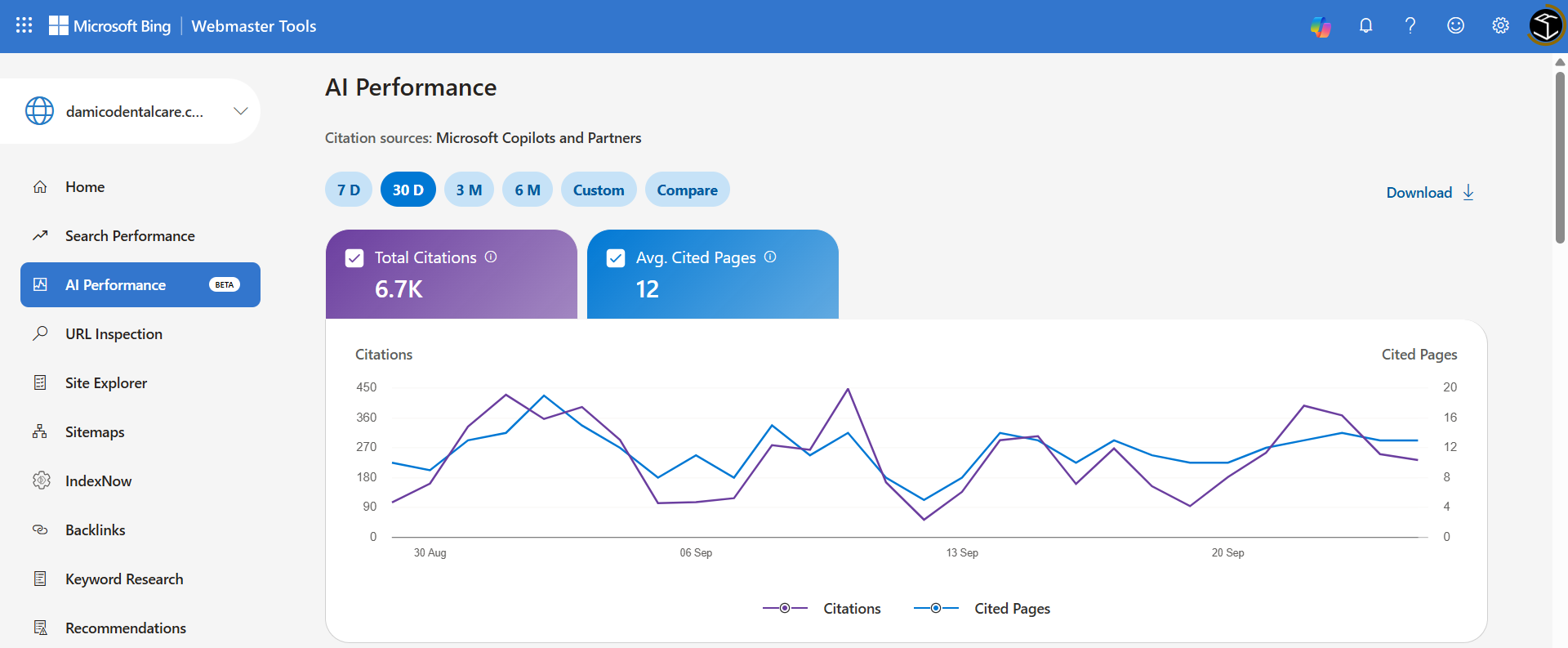Select the 7 D range

(x=349, y=190)
